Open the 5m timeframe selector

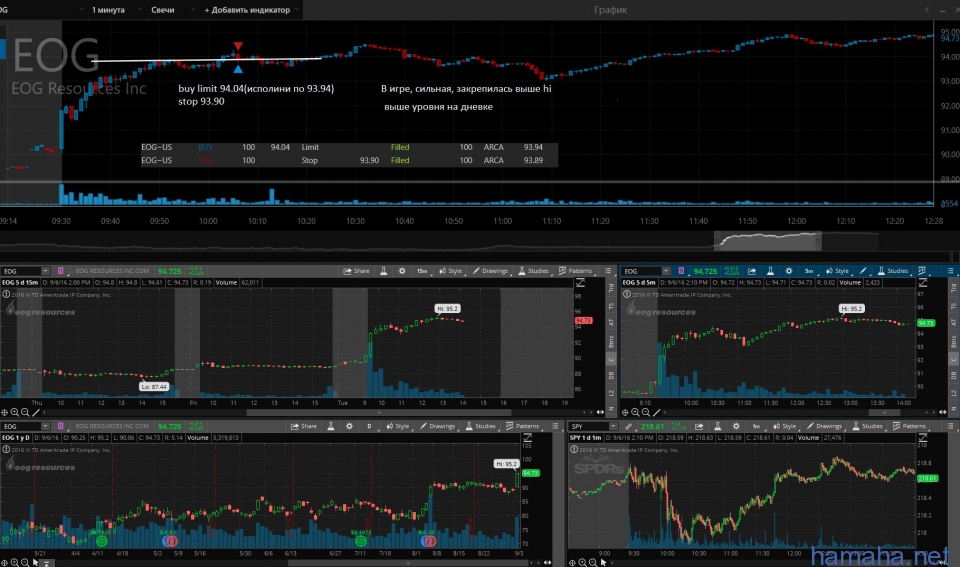[809, 271]
